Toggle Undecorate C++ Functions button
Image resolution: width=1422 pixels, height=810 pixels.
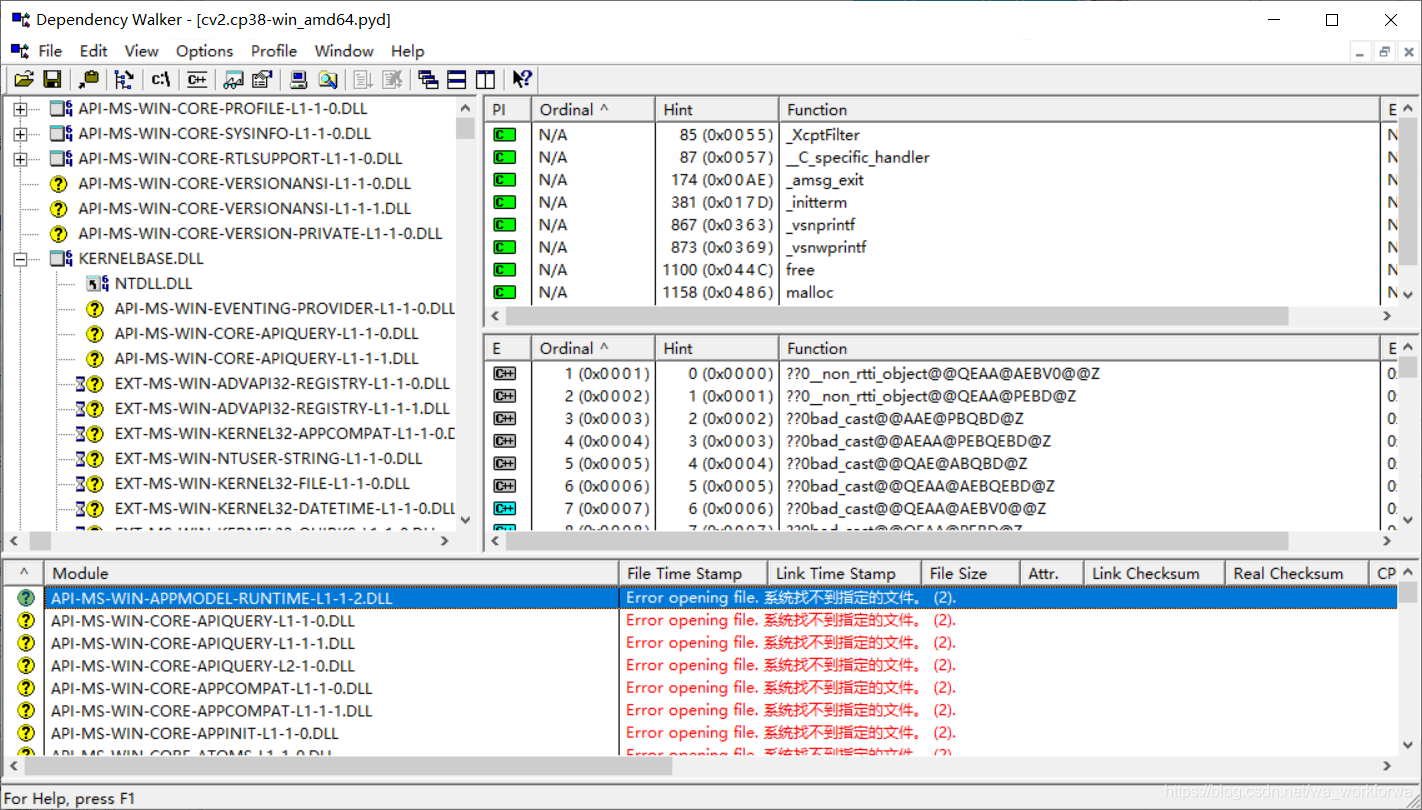pyautogui.click(x=197, y=79)
